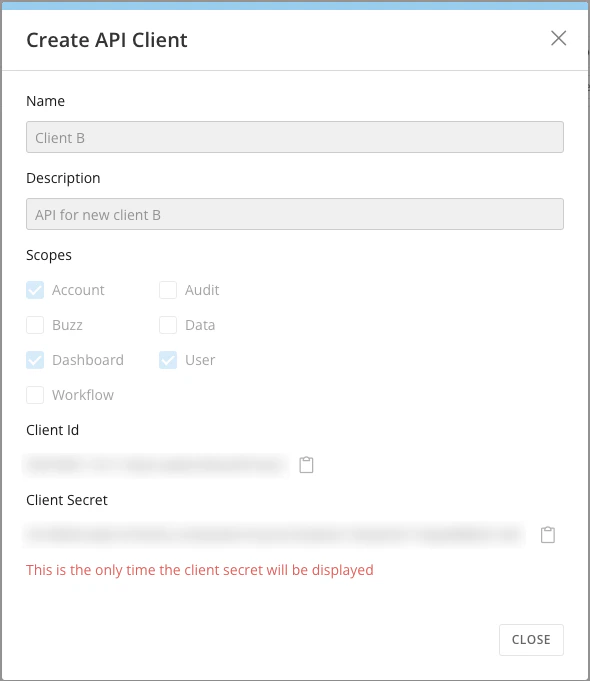The height and width of the screenshot is (681, 590).
Task: Copy the Client Secret to clipboard
Action: [x=548, y=535]
